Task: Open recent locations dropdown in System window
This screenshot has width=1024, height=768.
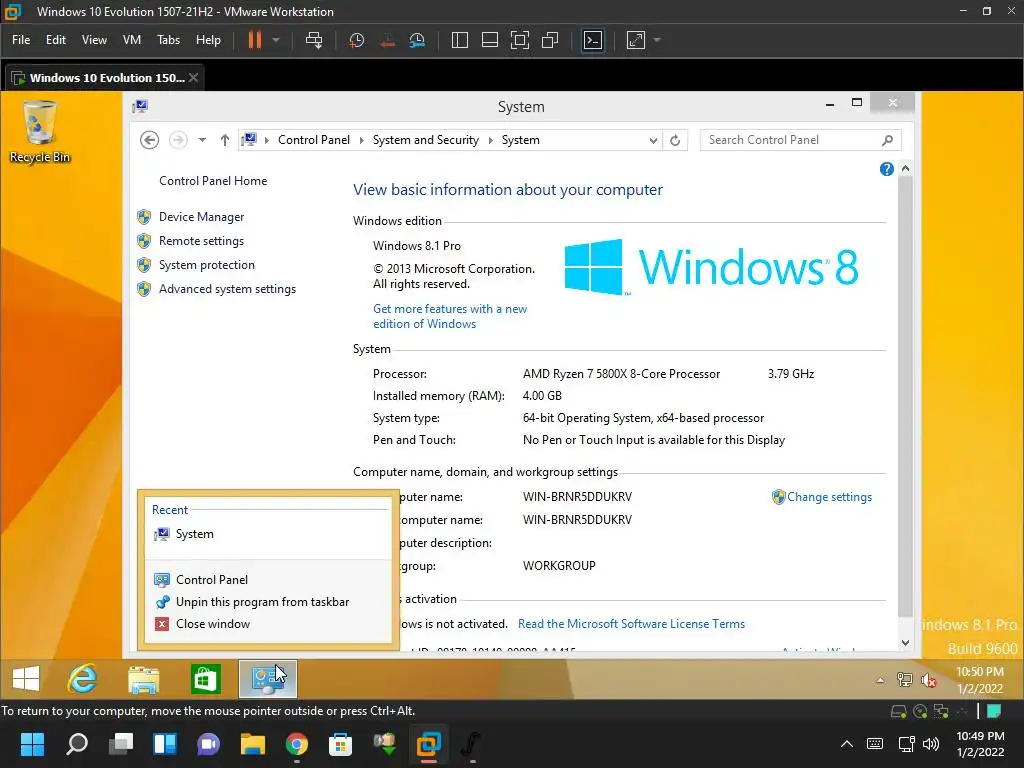Action: tap(202, 140)
